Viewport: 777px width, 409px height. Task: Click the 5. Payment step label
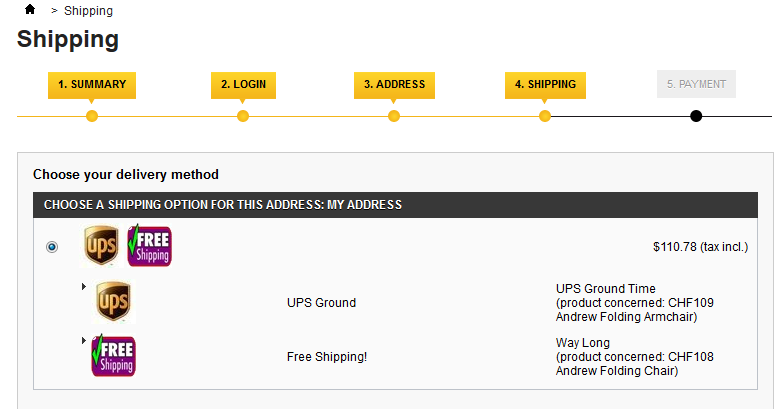696,85
